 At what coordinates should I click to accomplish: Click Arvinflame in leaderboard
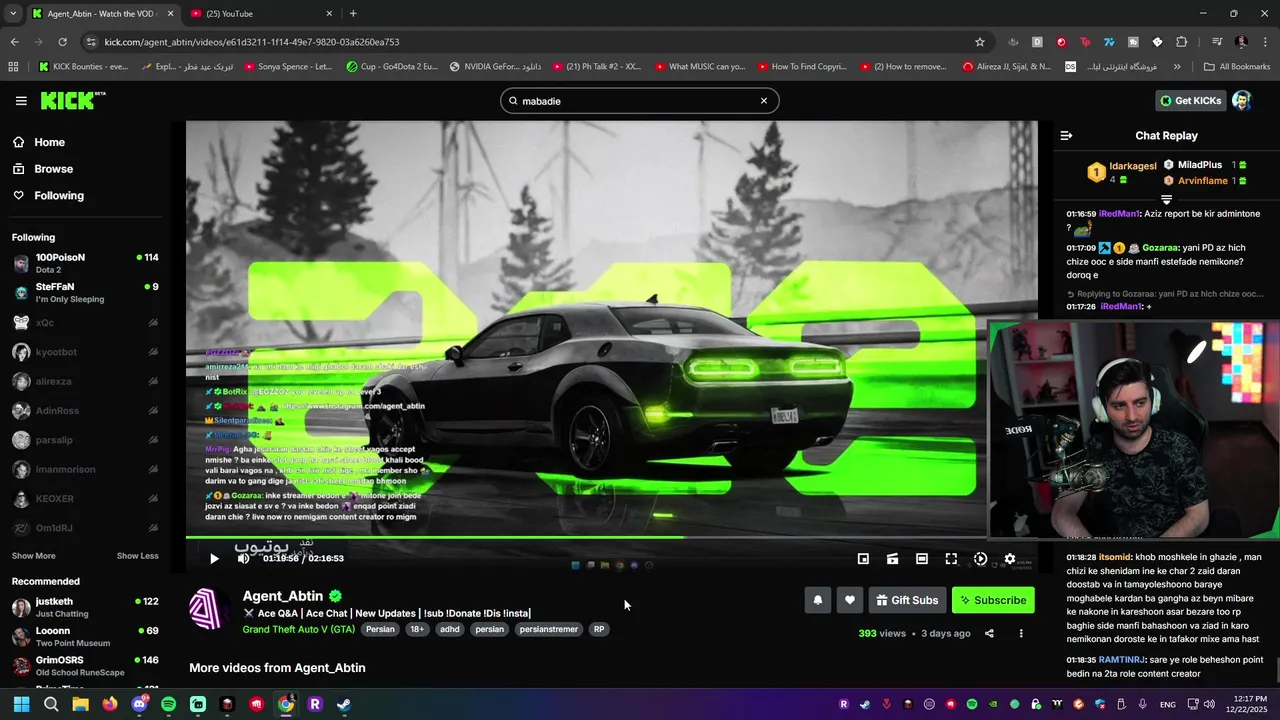[x=1202, y=181]
